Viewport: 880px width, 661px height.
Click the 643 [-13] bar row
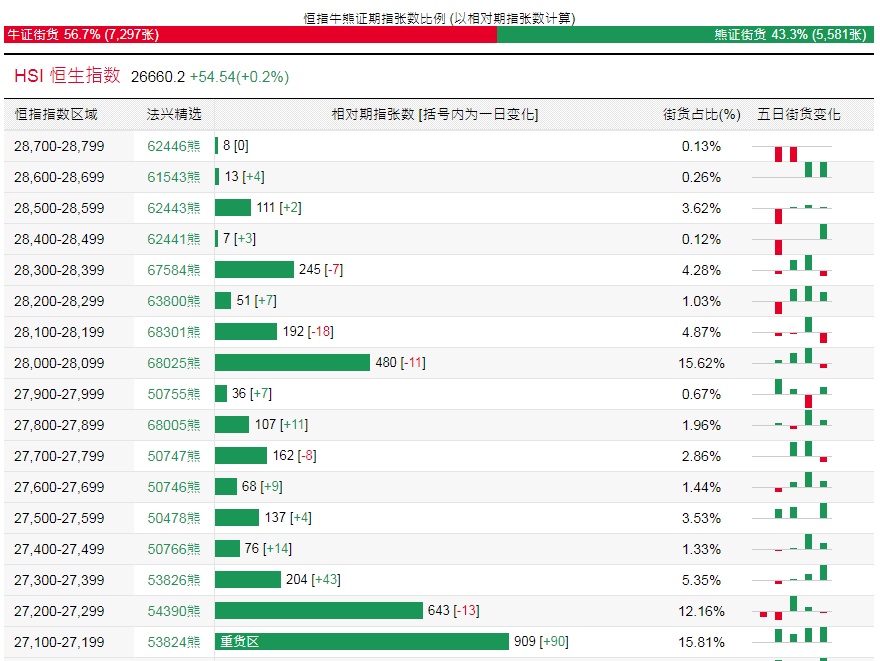318,610
